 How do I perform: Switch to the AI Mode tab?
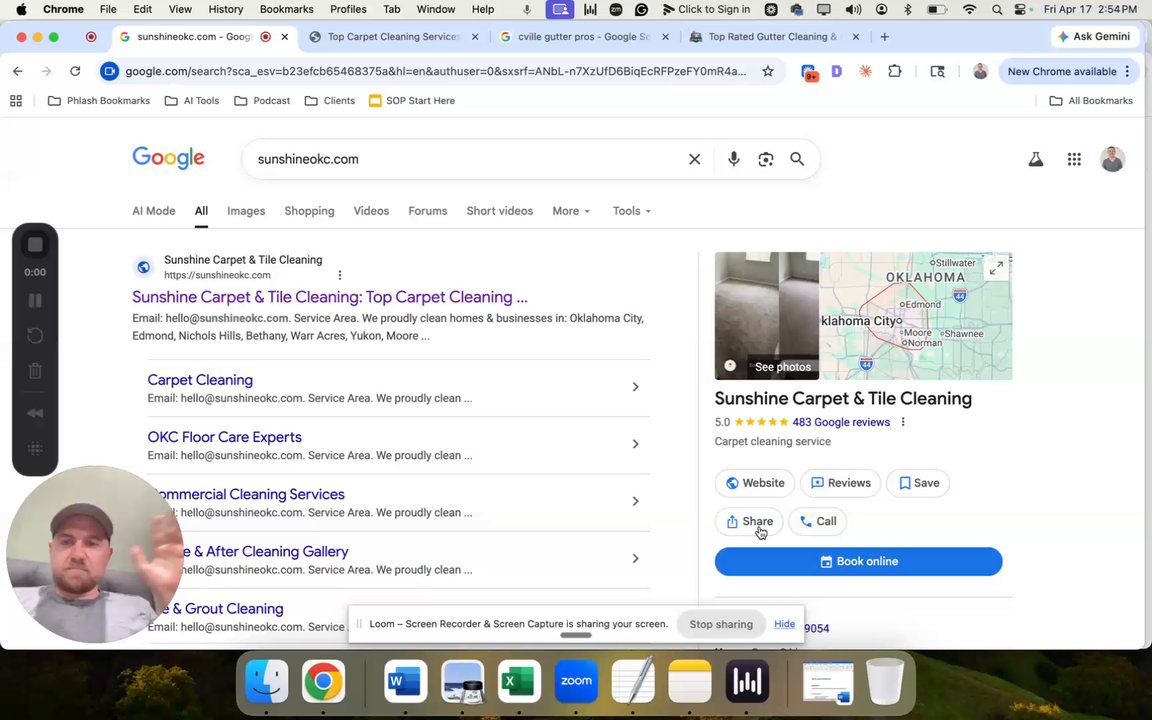point(154,211)
